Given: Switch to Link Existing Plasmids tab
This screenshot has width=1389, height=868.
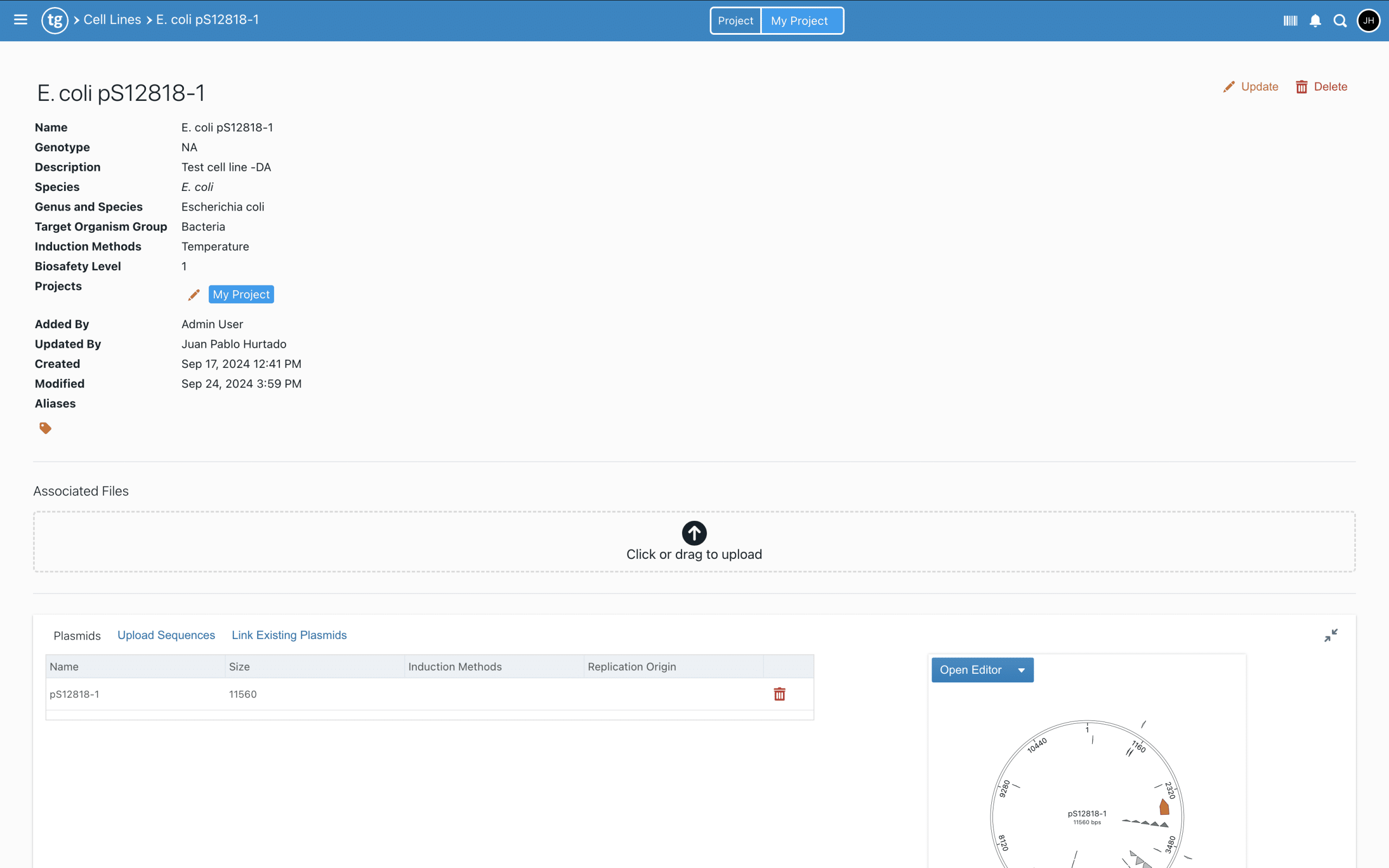Looking at the screenshot, I should (289, 635).
